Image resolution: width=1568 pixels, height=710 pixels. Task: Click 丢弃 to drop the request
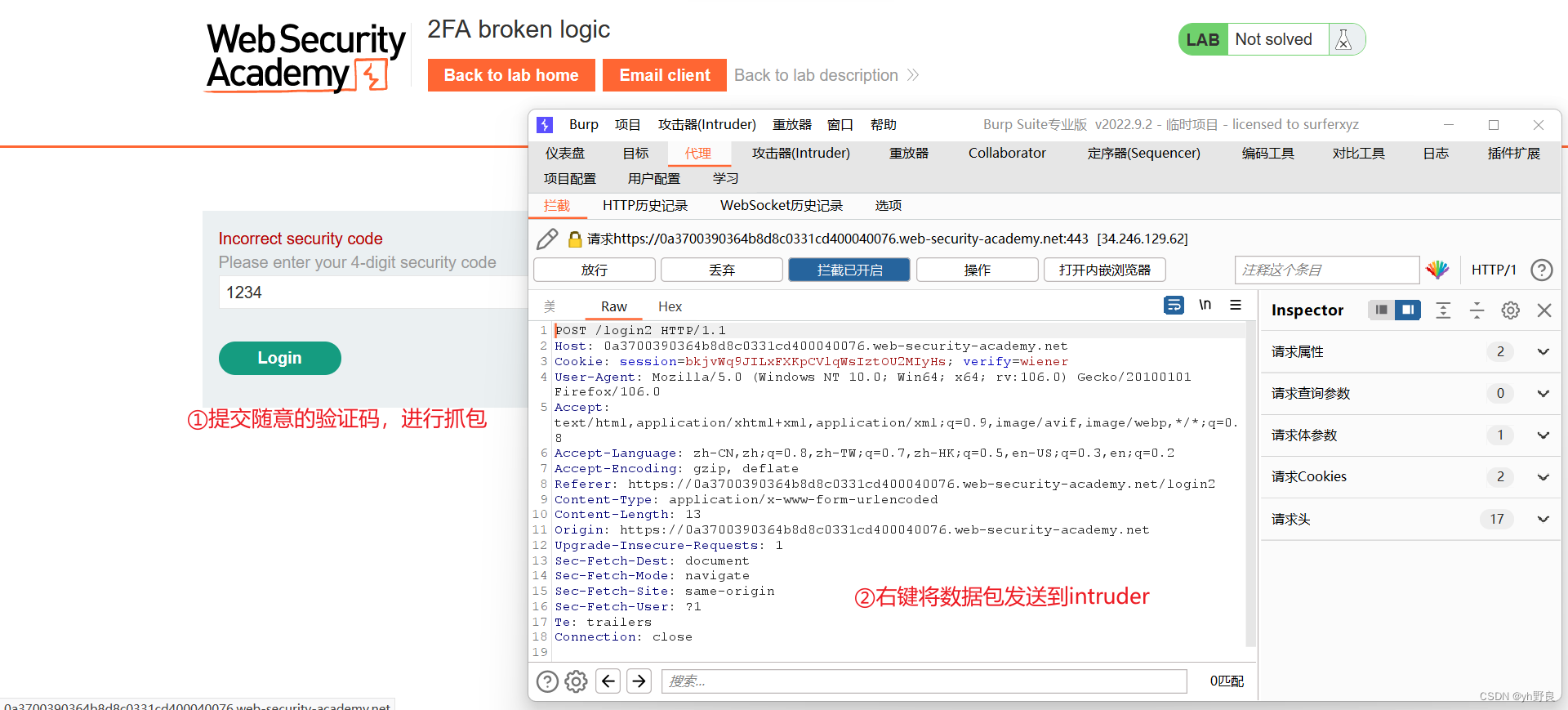point(722,270)
